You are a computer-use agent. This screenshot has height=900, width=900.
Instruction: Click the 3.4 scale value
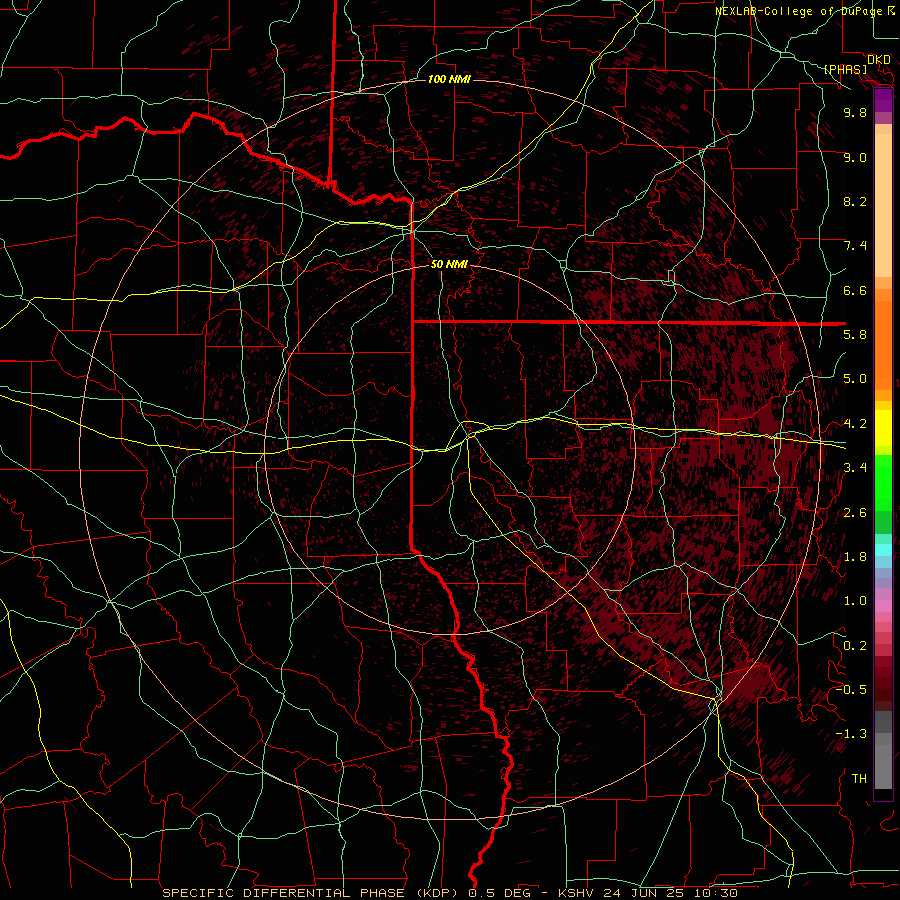click(855, 468)
